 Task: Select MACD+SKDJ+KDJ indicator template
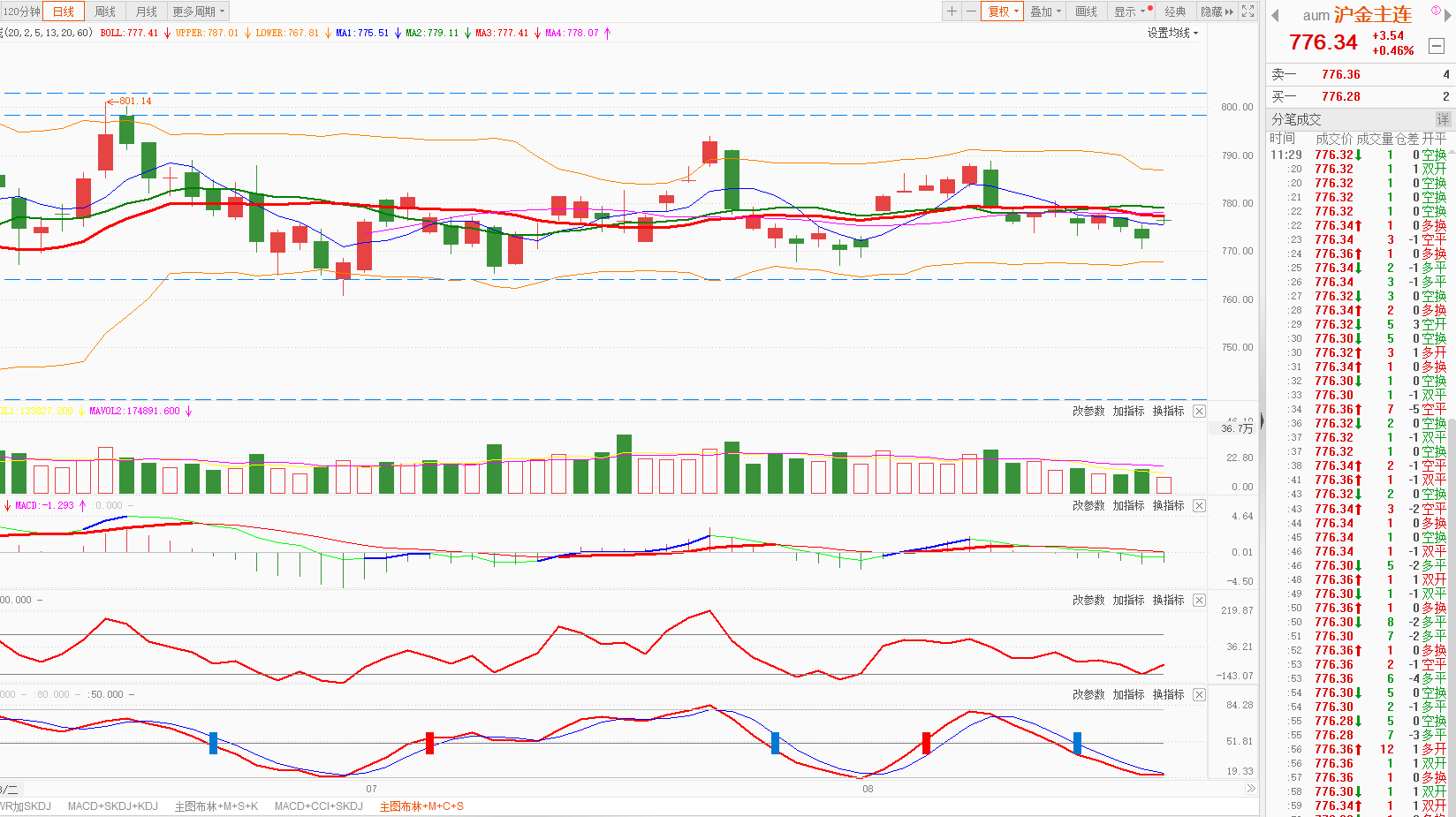pyautogui.click(x=113, y=806)
